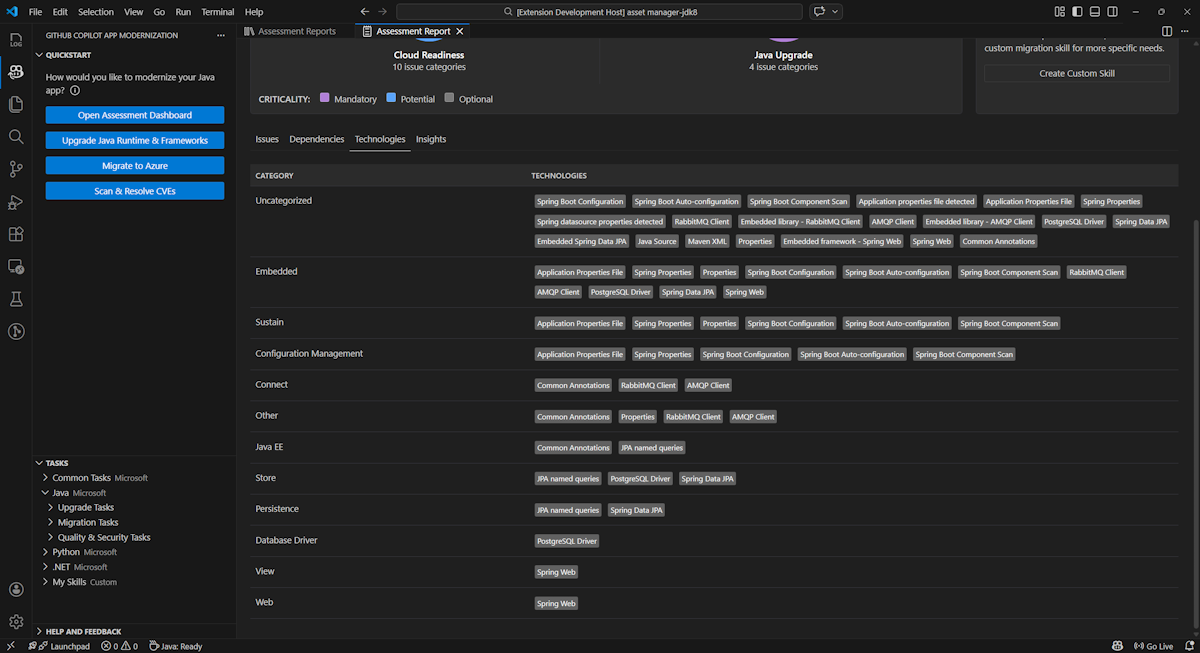Switch to the Dependencies tab
Image resolution: width=1200 pixels, height=653 pixels.
click(x=316, y=139)
